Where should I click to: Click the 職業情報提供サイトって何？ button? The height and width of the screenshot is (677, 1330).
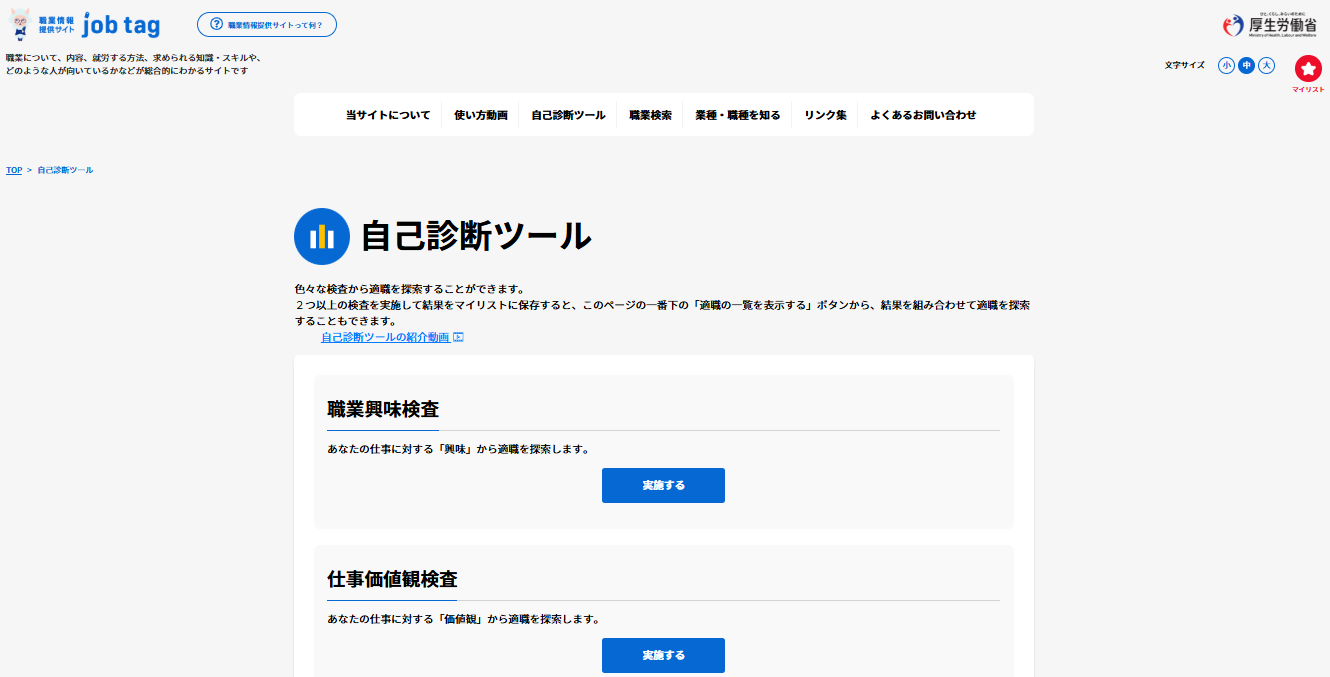point(267,24)
